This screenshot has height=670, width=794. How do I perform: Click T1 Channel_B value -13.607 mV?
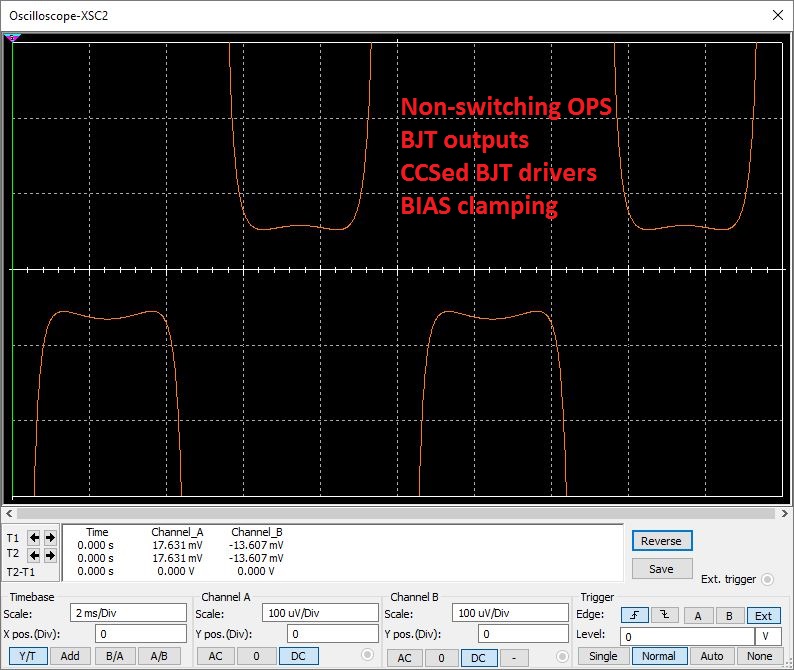click(x=256, y=545)
